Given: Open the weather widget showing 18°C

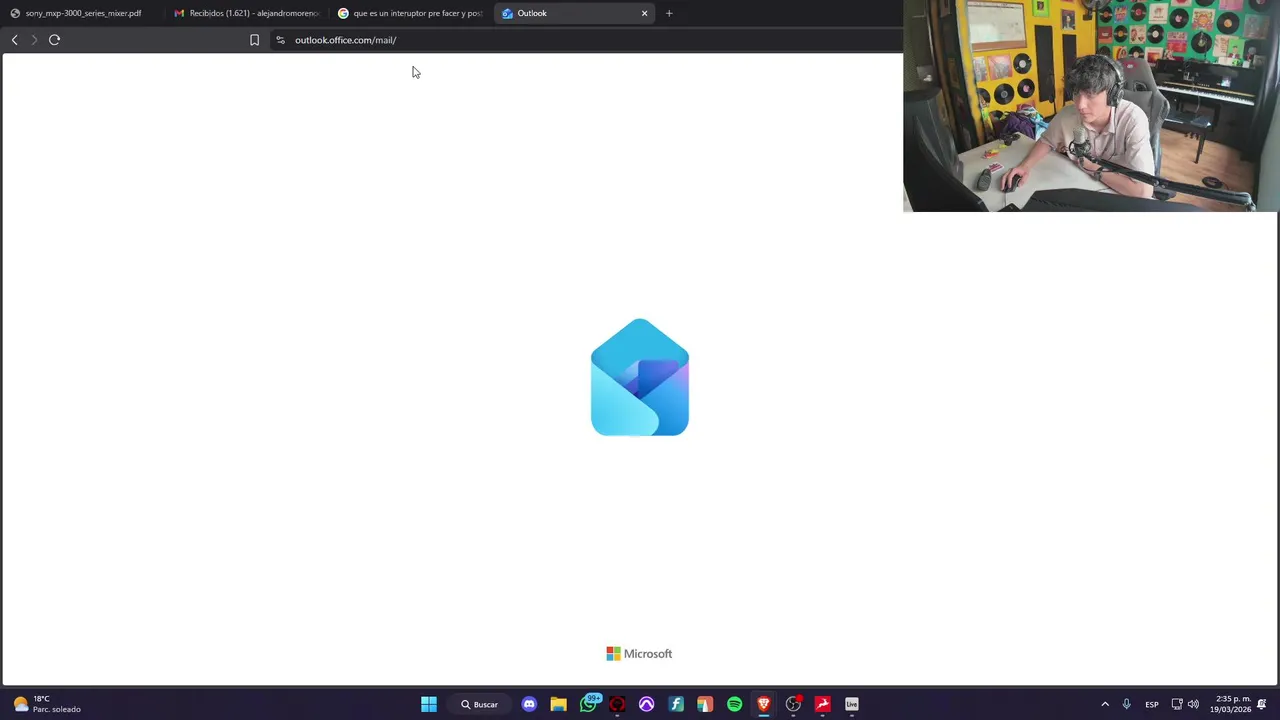Looking at the screenshot, I should click(x=47, y=704).
